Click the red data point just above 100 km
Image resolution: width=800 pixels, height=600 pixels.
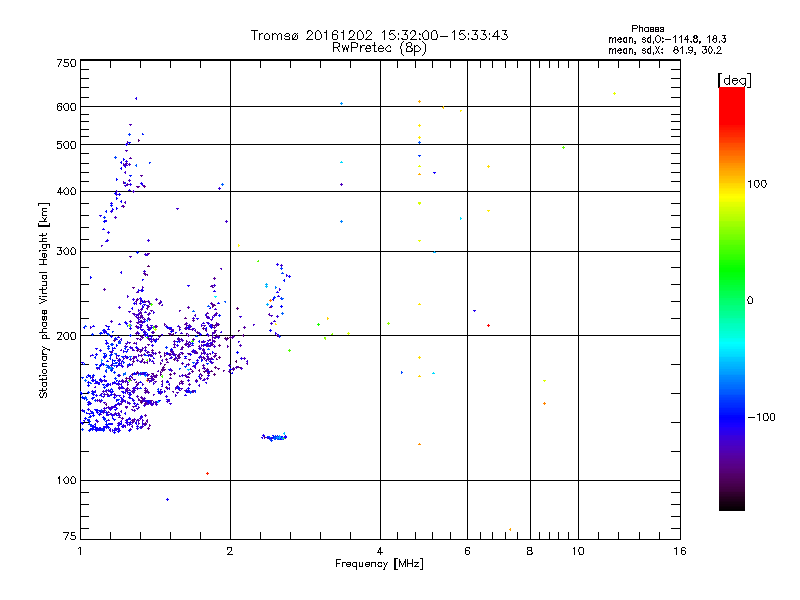(x=207, y=473)
